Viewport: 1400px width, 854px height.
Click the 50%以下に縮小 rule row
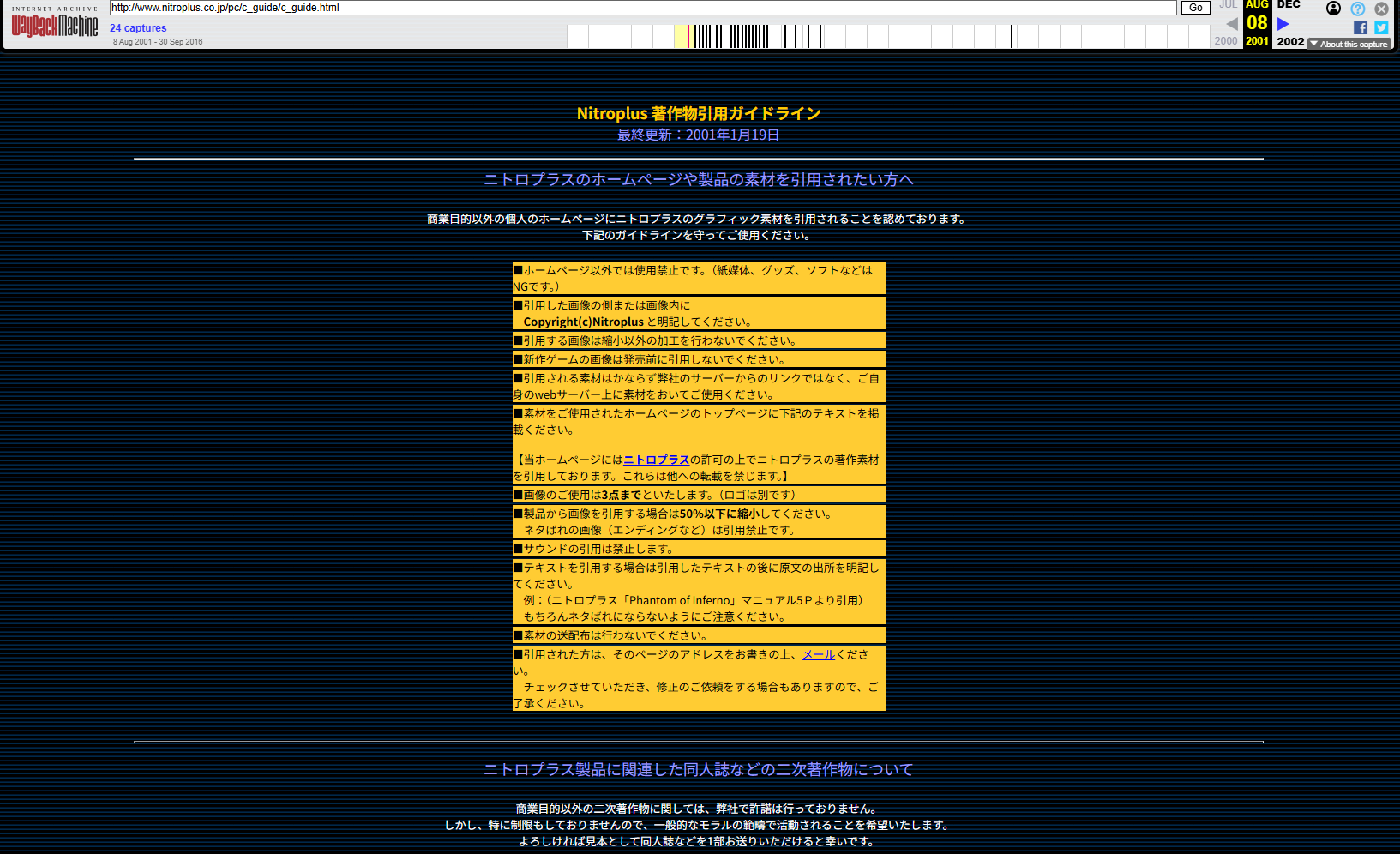(x=699, y=521)
